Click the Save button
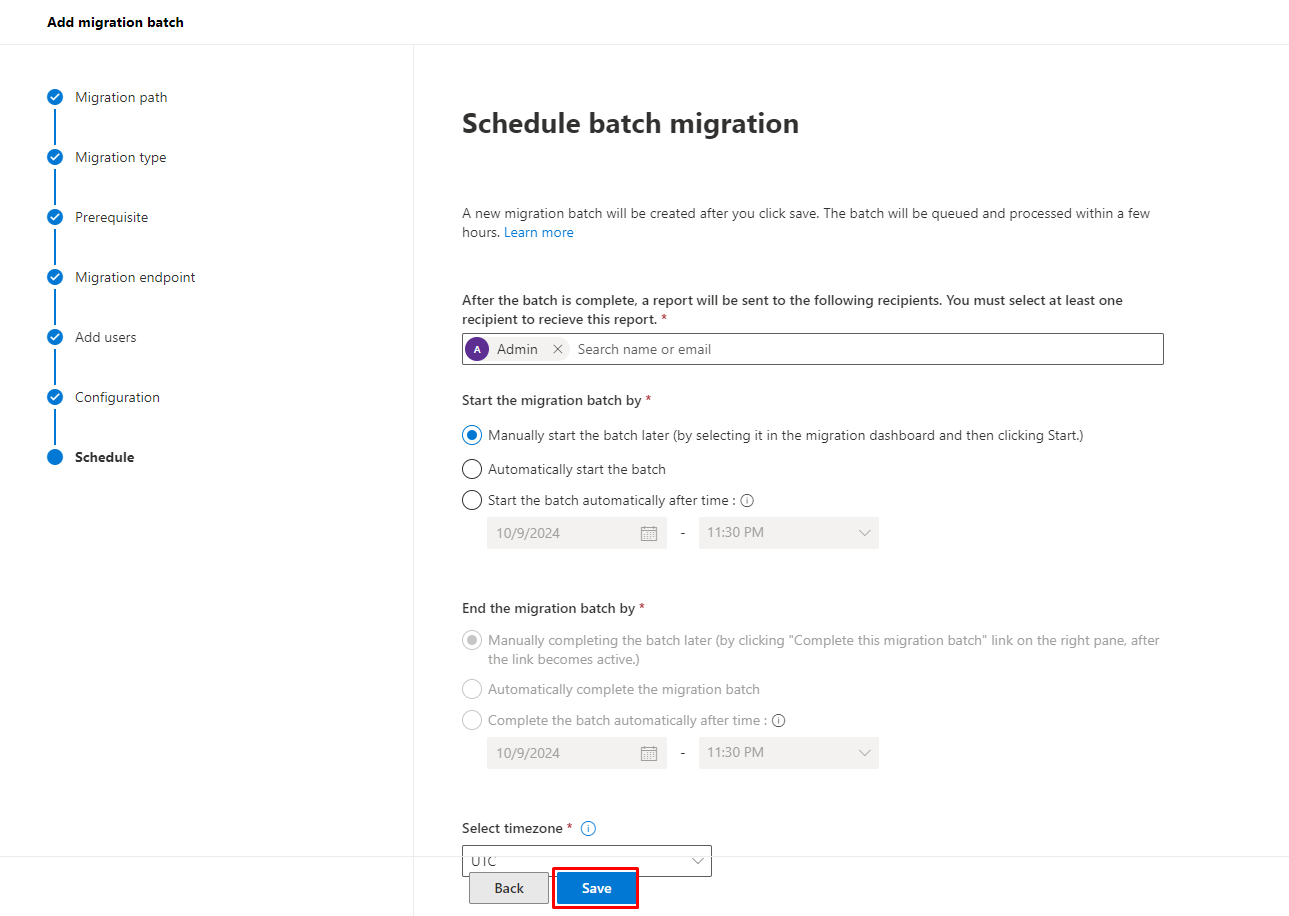The image size is (1289, 916). click(x=596, y=888)
